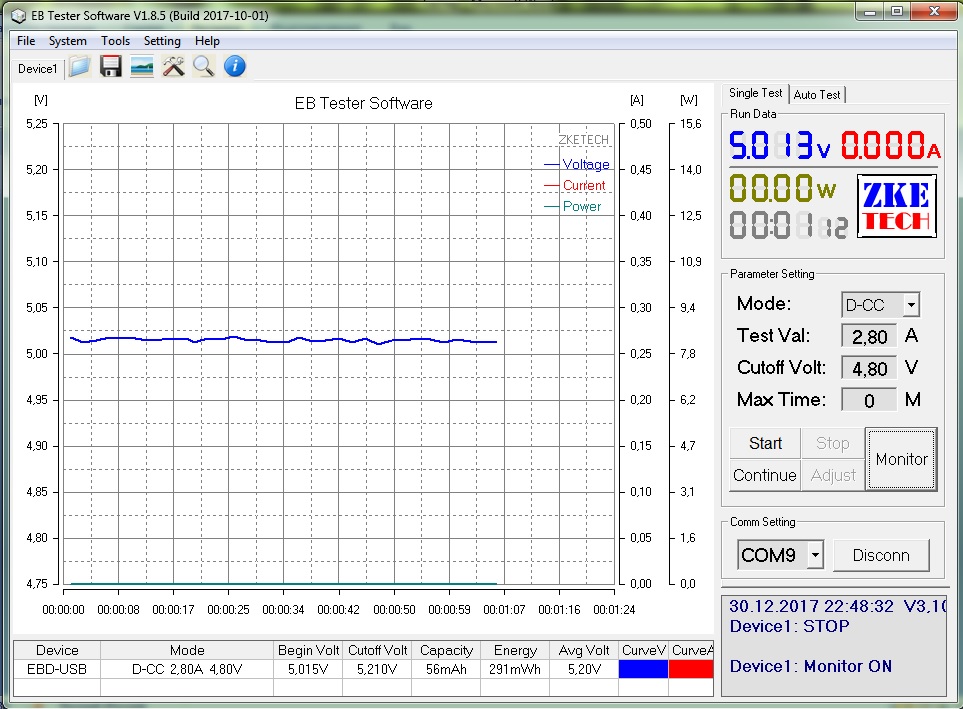The width and height of the screenshot is (963, 709).
Task: Open the File menu
Action: (x=26, y=41)
